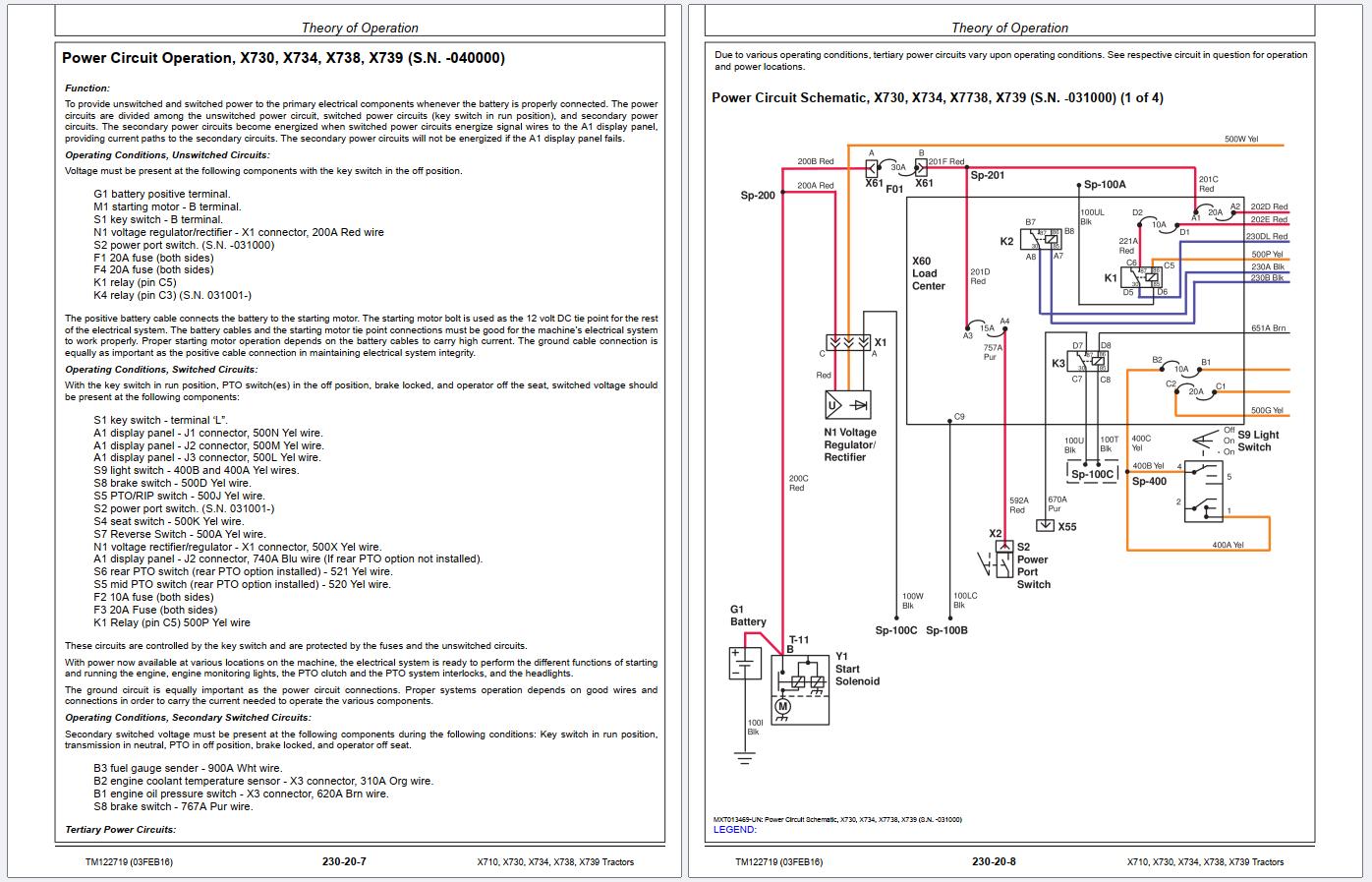Select the X2 connector symbol above S2
The image size is (1372, 882).
pyautogui.click(x=1003, y=546)
